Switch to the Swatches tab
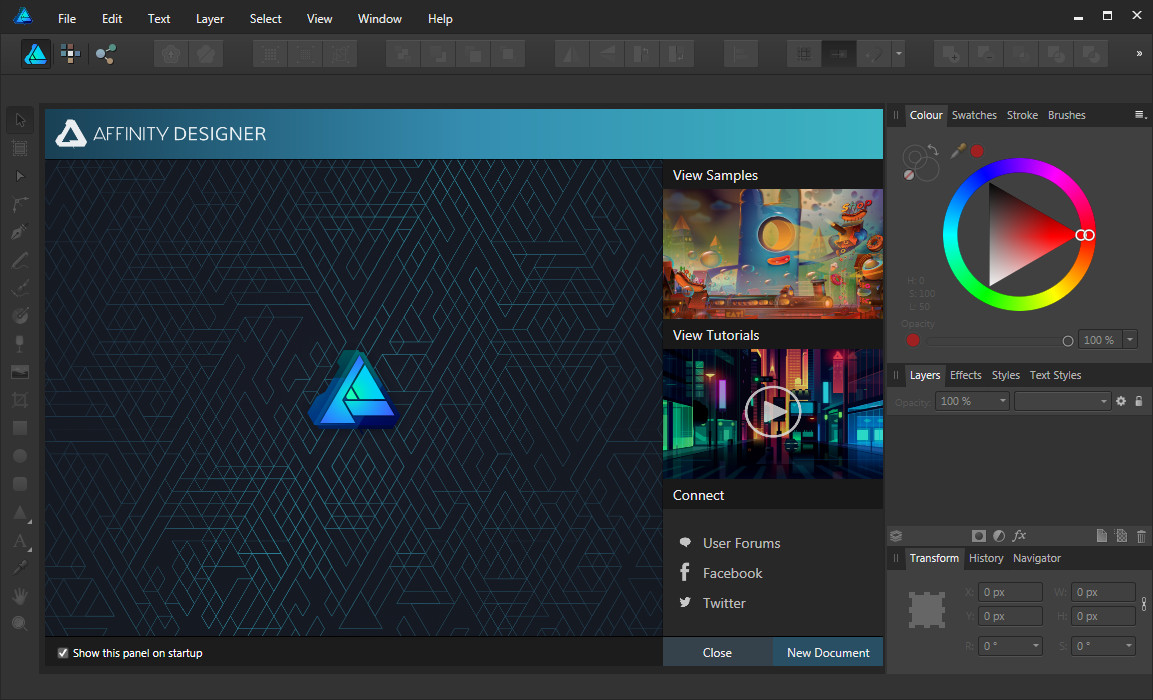This screenshot has width=1153, height=700. pyautogui.click(x=974, y=115)
